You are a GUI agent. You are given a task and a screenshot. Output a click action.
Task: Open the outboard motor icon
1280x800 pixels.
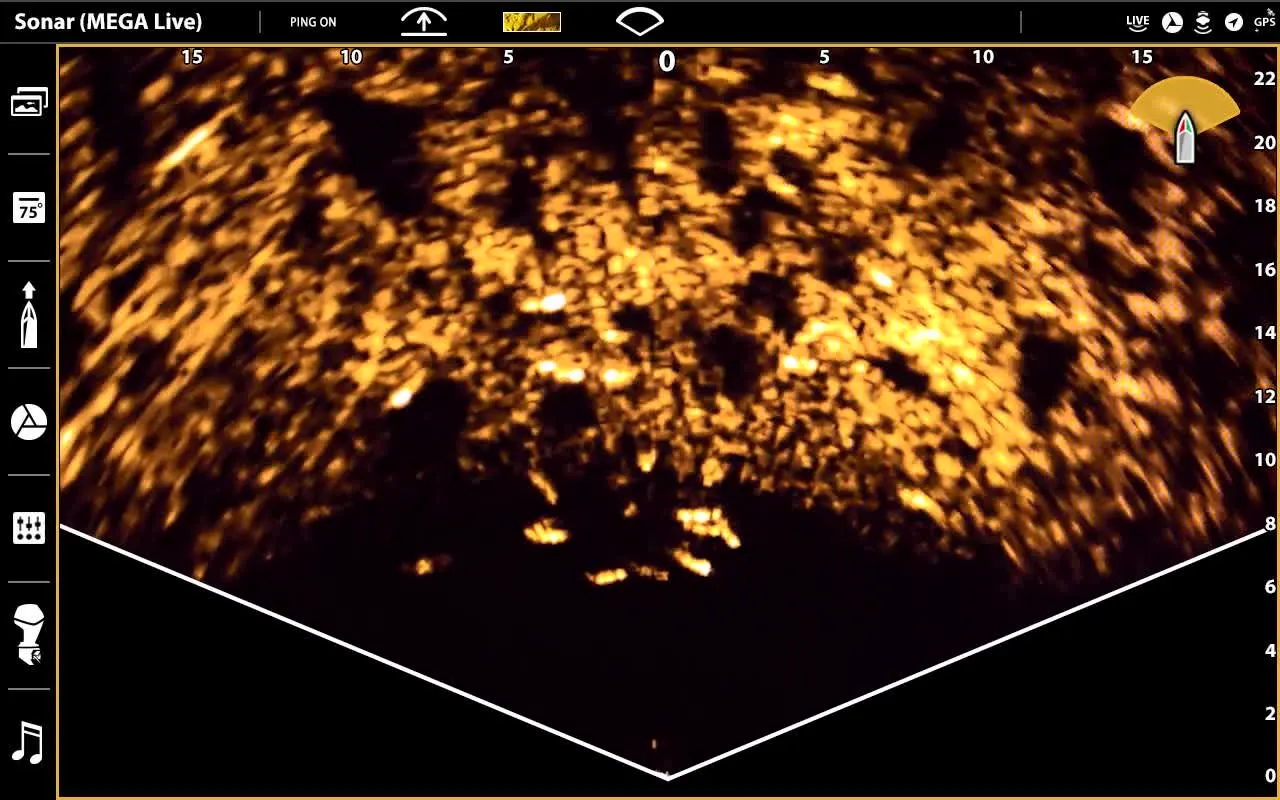pyautogui.click(x=29, y=635)
